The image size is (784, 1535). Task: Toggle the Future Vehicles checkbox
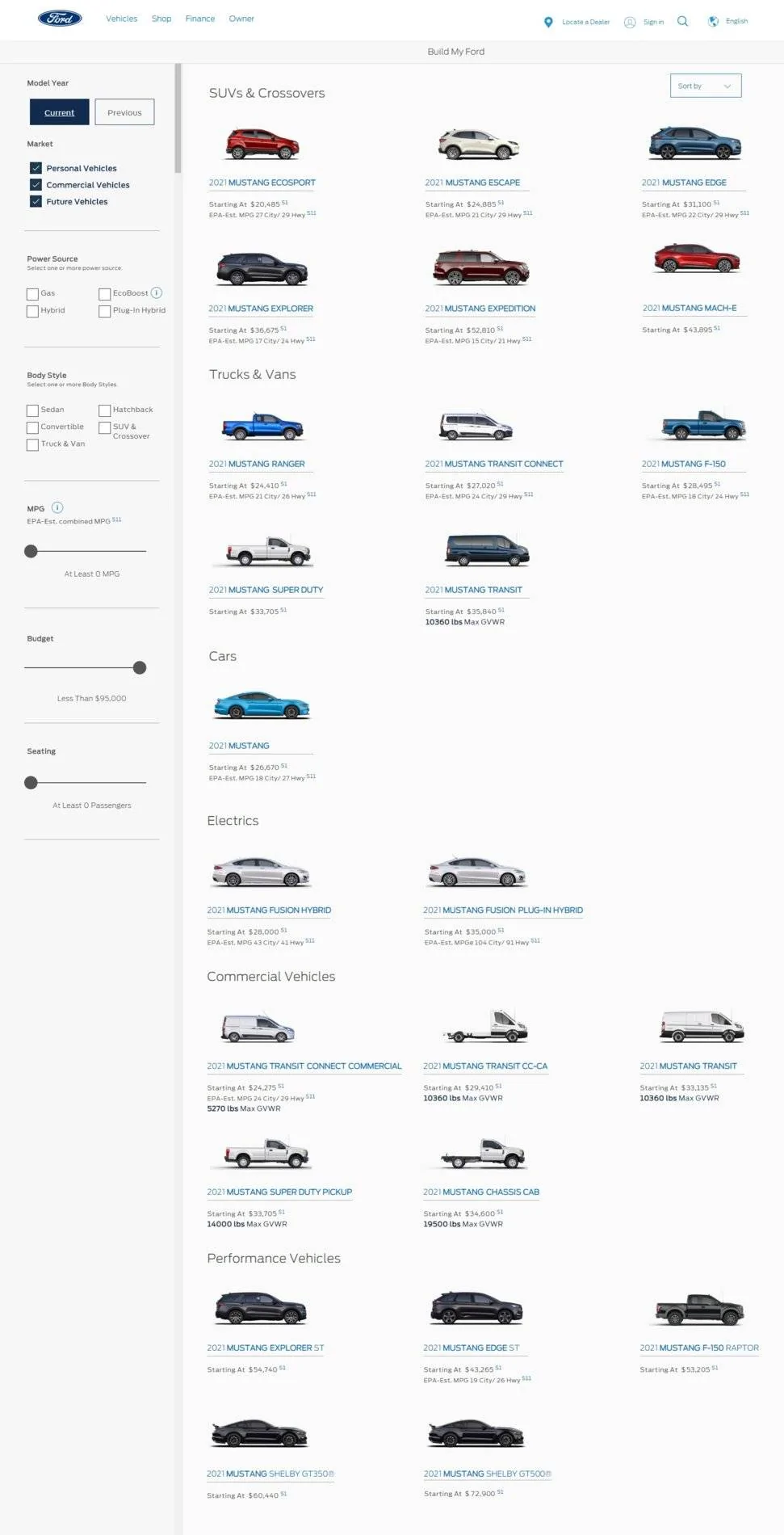point(36,201)
